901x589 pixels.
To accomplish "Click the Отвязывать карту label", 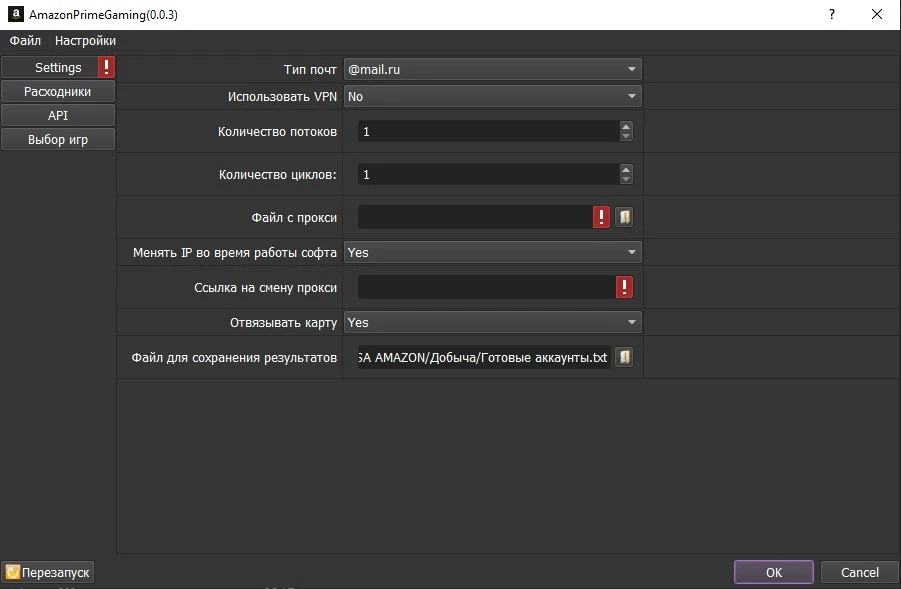I will [283, 322].
